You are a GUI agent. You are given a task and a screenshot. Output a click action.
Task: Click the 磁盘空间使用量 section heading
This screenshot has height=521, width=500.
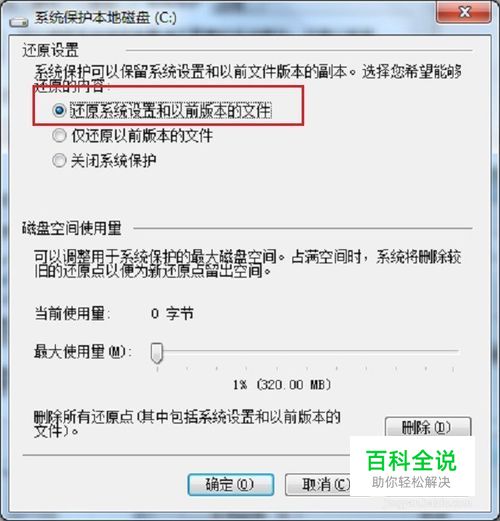click(72, 228)
